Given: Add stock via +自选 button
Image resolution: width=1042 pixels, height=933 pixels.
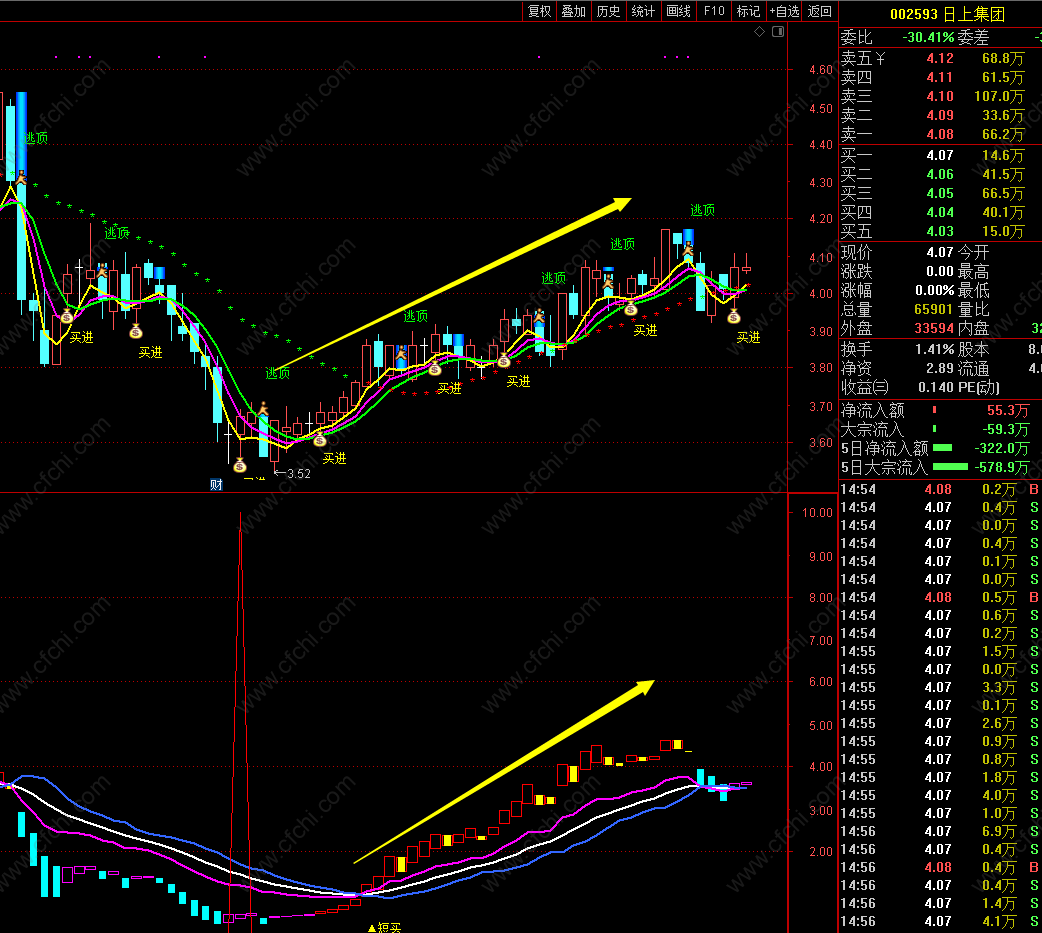Looking at the screenshot, I should pos(784,11).
